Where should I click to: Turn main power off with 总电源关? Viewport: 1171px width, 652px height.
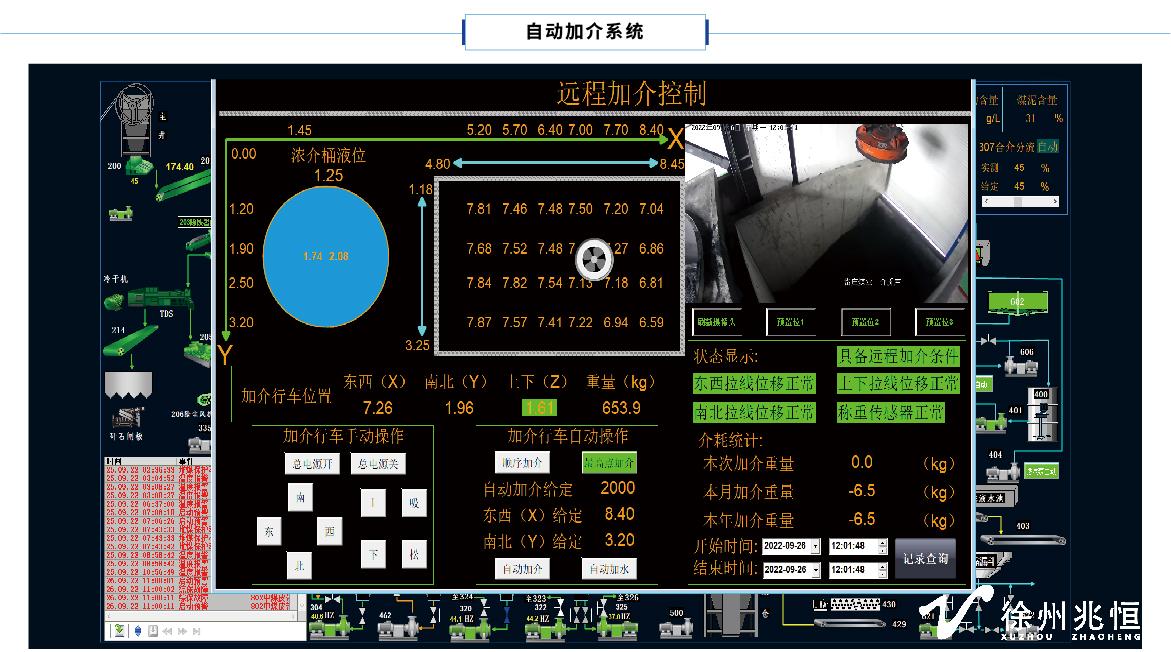point(377,464)
